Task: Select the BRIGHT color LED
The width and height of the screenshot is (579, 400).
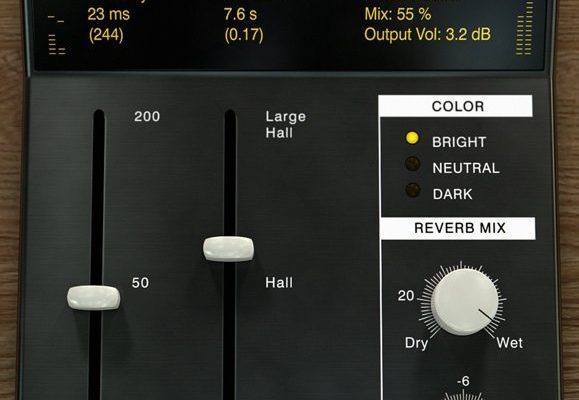Action: click(x=412, y=138)
